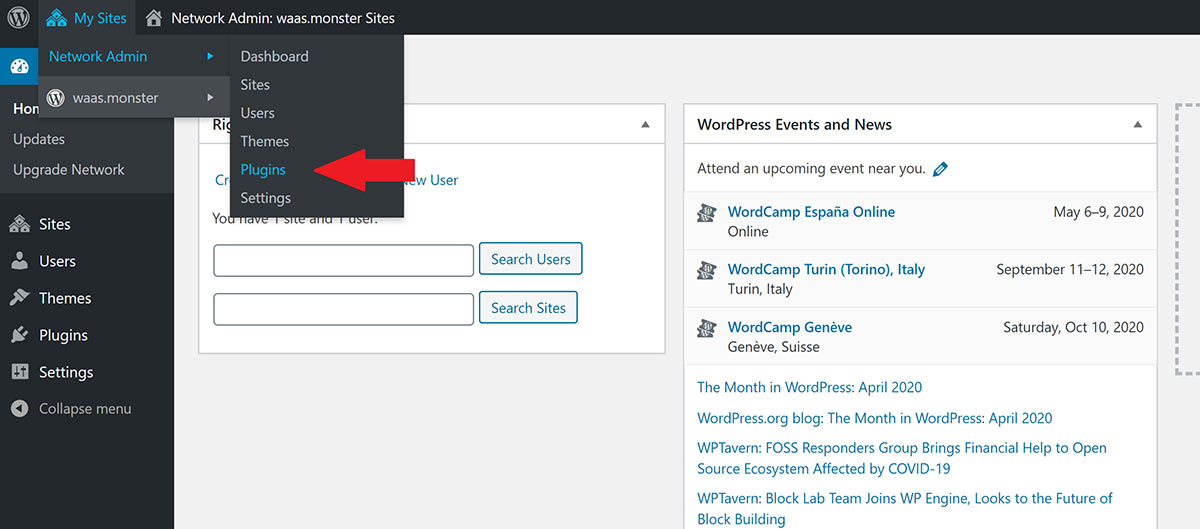Click WordPress icon next to waas.monster
Image resolution: width=1200 pixels, height=529 pixels.
57,98
